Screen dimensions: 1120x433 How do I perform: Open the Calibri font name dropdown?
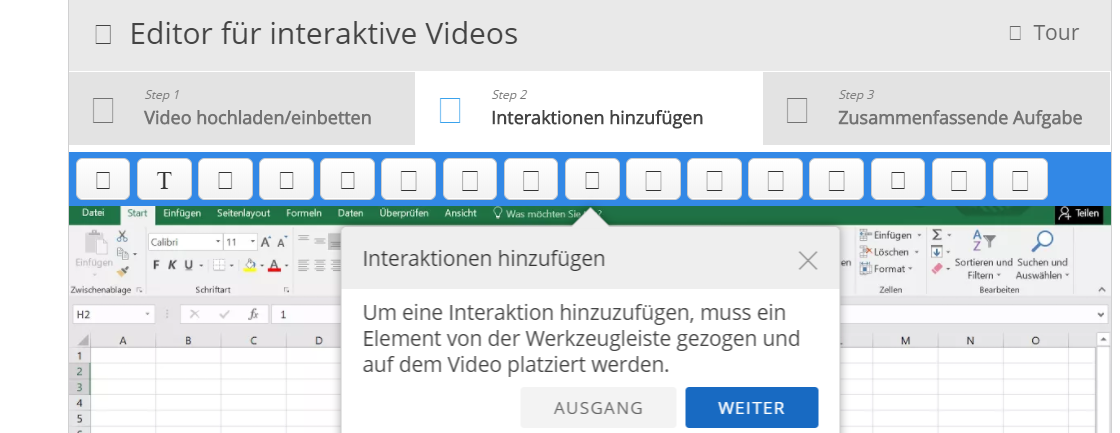pos(218,242)
